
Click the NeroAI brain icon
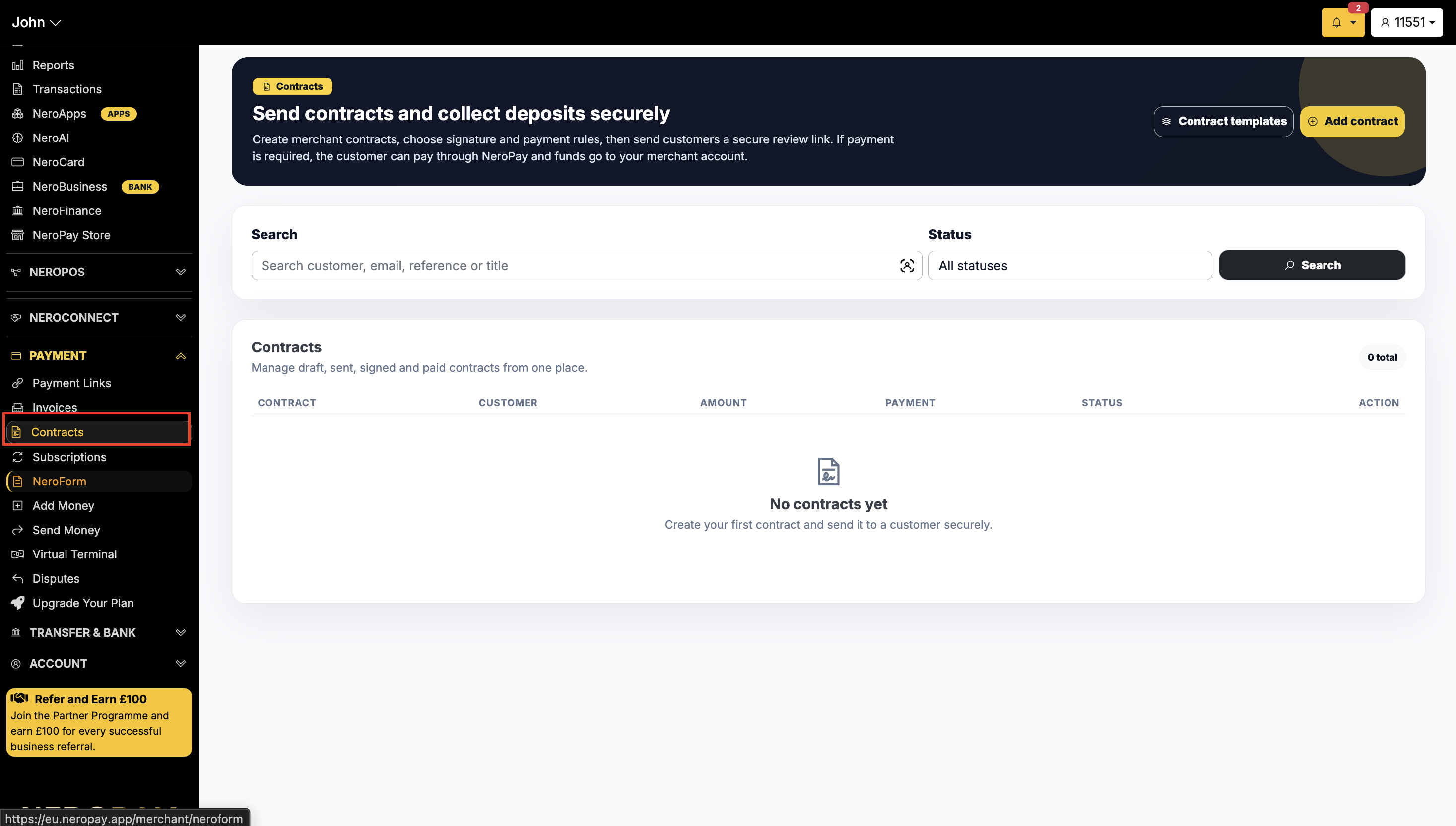[17, 138]
